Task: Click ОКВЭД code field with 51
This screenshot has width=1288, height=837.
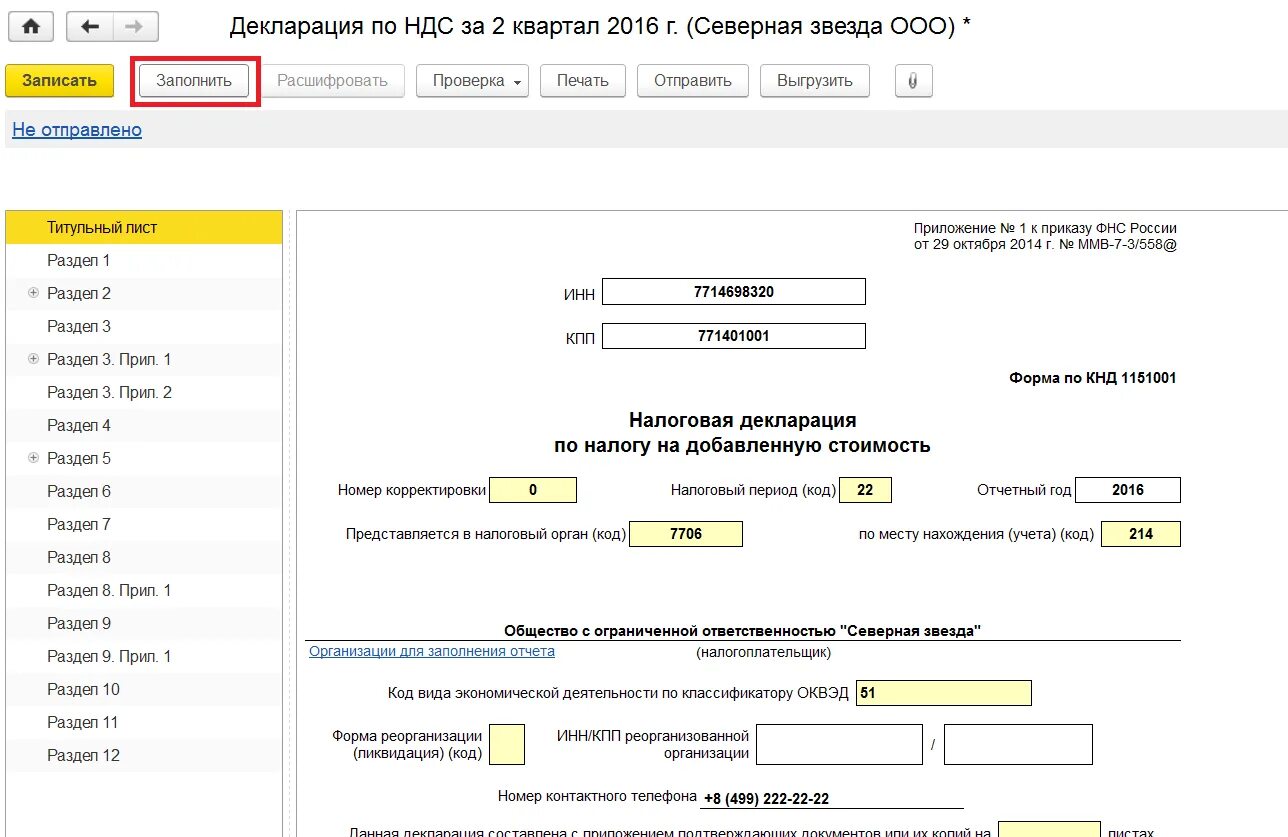Action: [943, 693]
